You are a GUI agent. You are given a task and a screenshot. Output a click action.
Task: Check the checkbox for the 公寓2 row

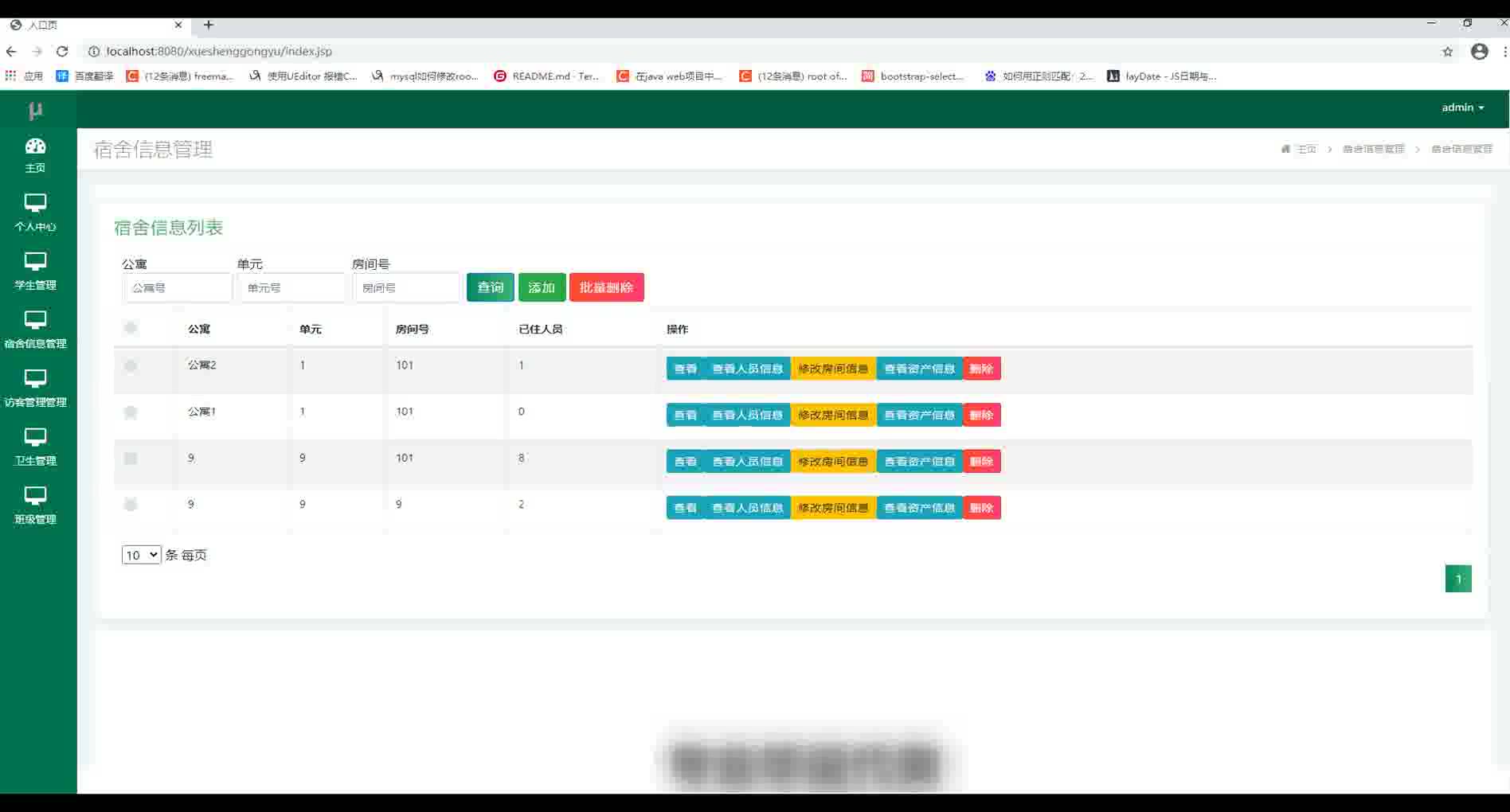tap(131, 365)
